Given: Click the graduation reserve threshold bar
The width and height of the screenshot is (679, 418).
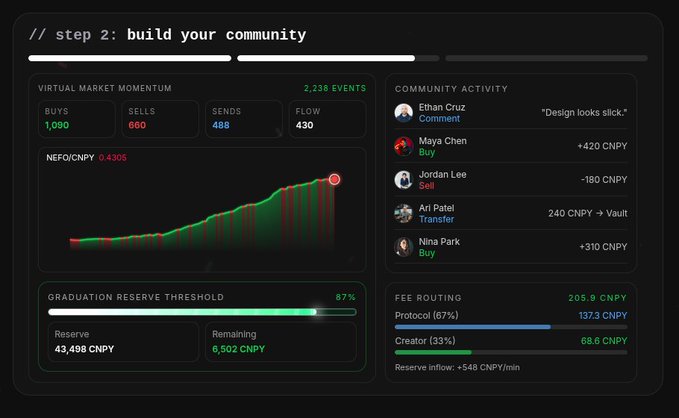Looking at the screenshot, I should tap(202, 312).
